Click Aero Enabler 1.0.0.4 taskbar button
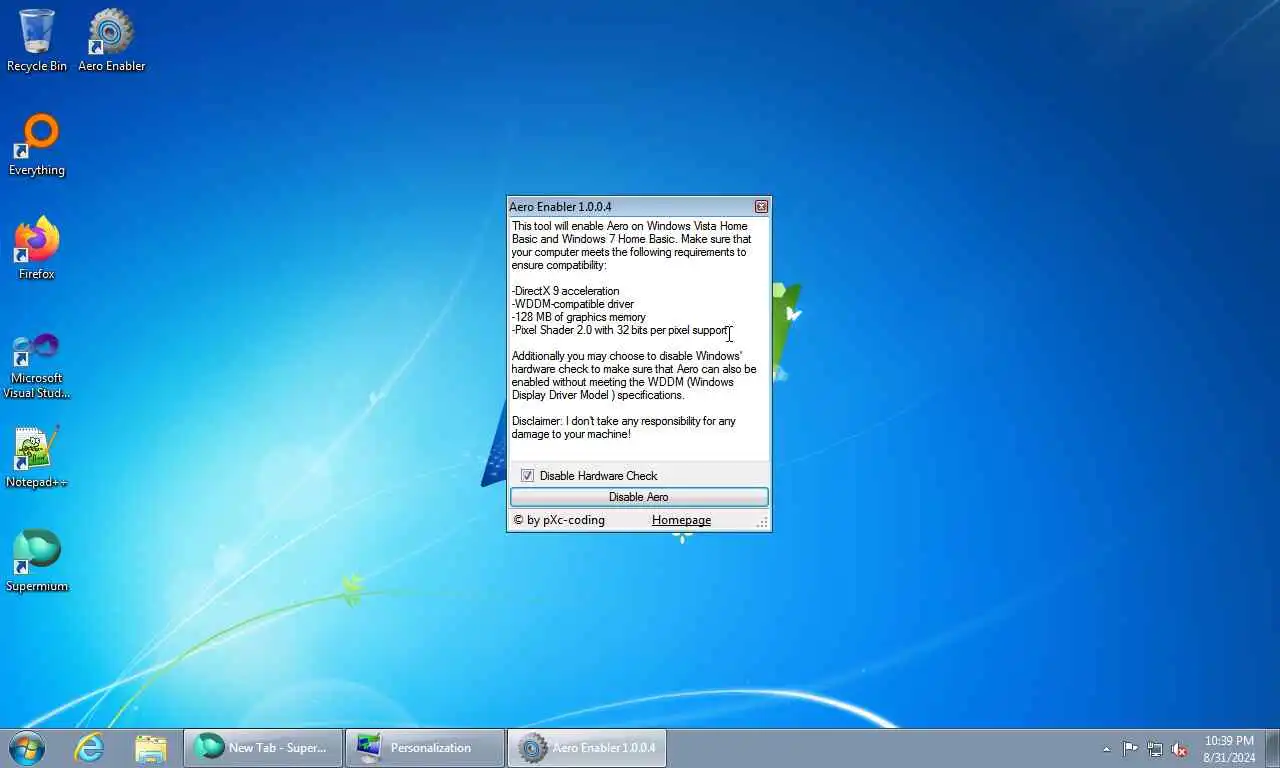The image size is (1280, 768). click(x=587, y=747)
